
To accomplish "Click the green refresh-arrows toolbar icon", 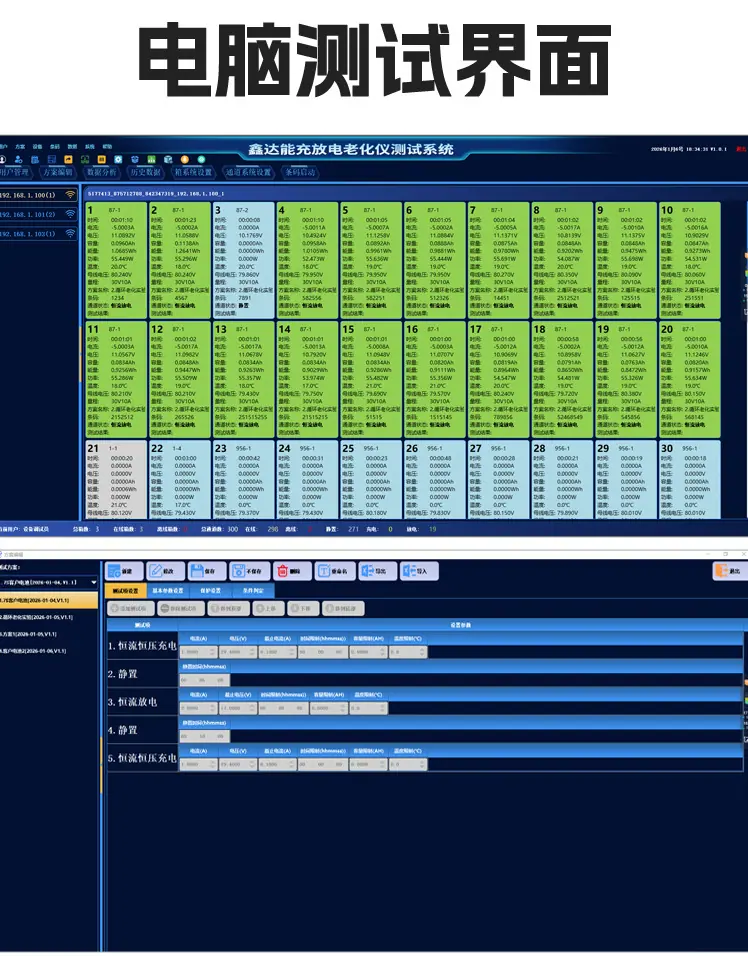I will (85, 160).
